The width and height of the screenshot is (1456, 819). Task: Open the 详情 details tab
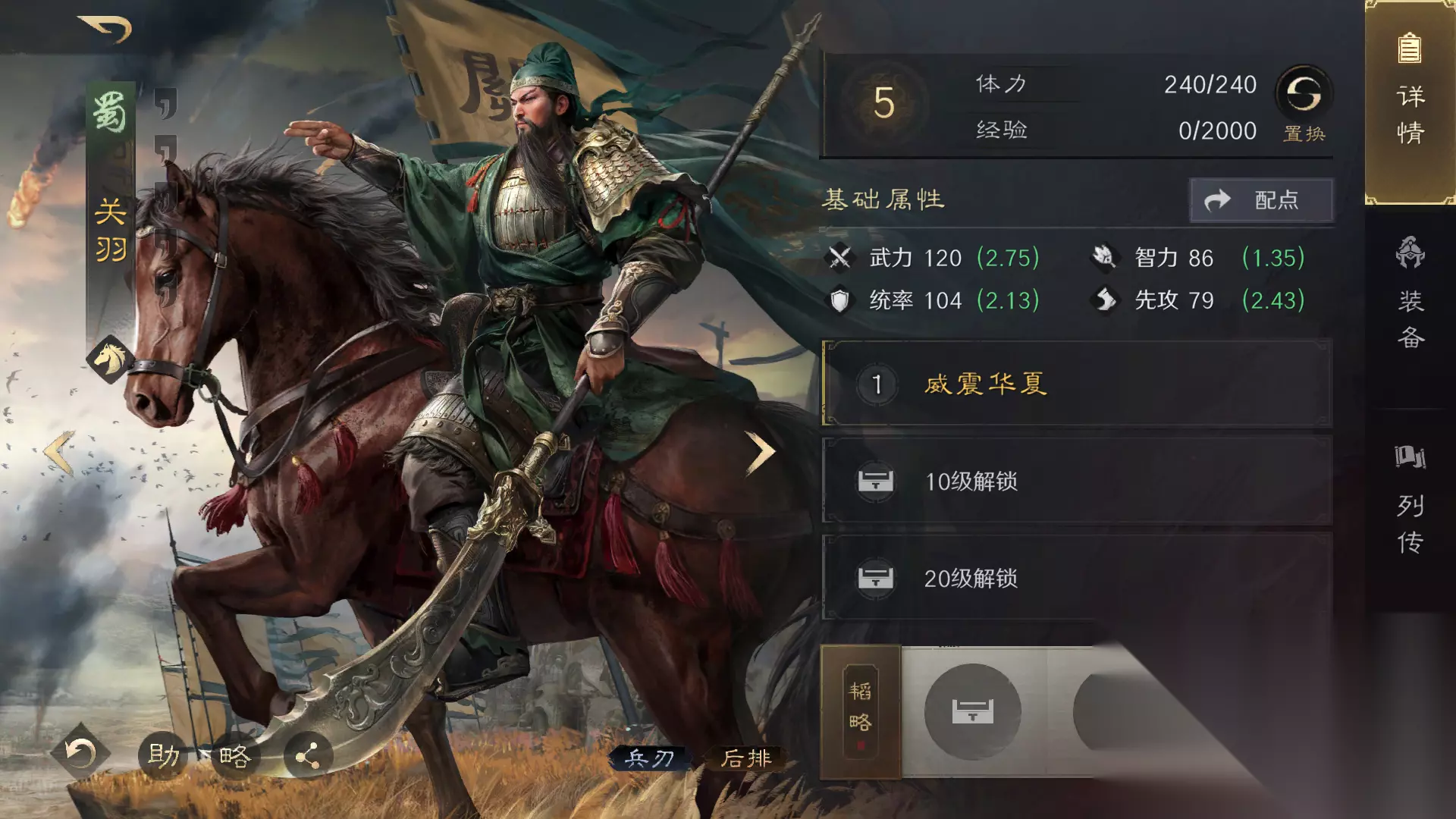coord(1410,102)
